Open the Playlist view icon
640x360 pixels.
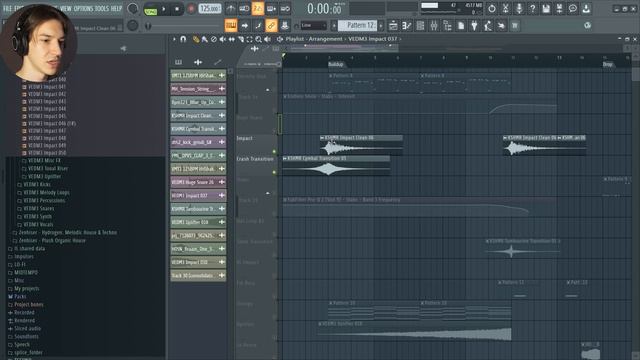click(393, 26)
